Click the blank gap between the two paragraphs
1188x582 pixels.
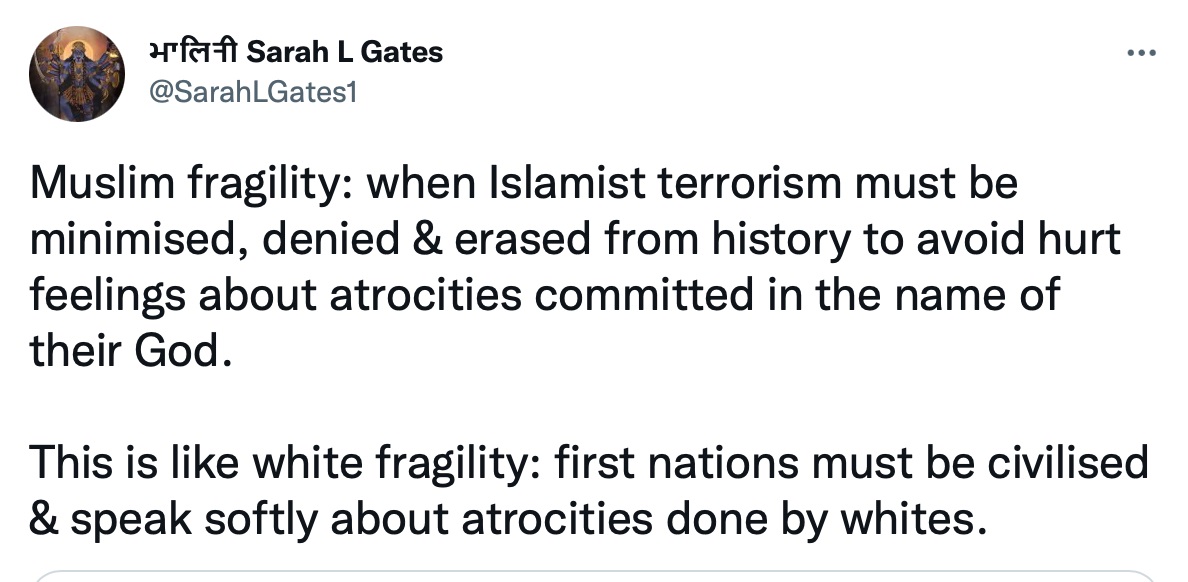pos(589,407)
